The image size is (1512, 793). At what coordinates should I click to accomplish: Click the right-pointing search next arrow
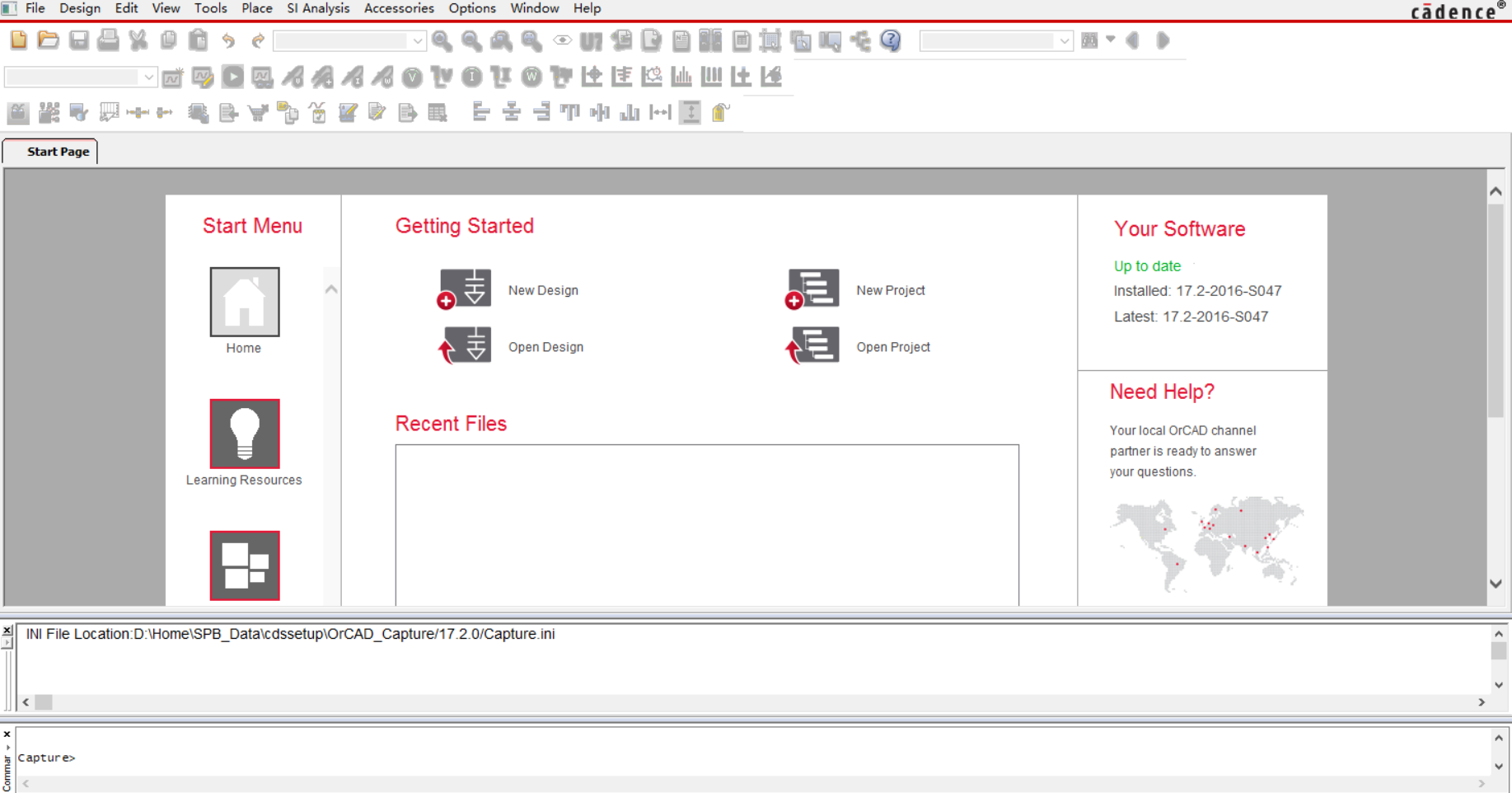tap(1163, 40)
